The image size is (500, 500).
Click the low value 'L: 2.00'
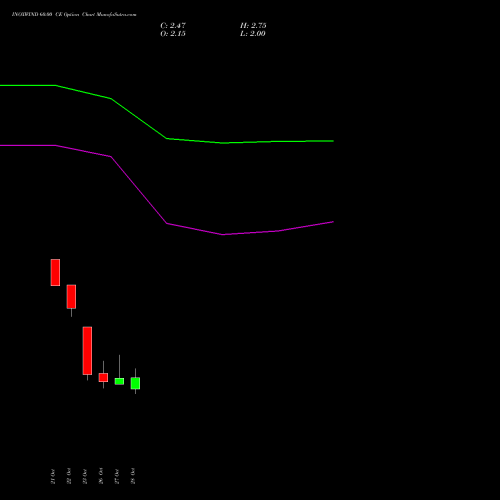[253, 34]
